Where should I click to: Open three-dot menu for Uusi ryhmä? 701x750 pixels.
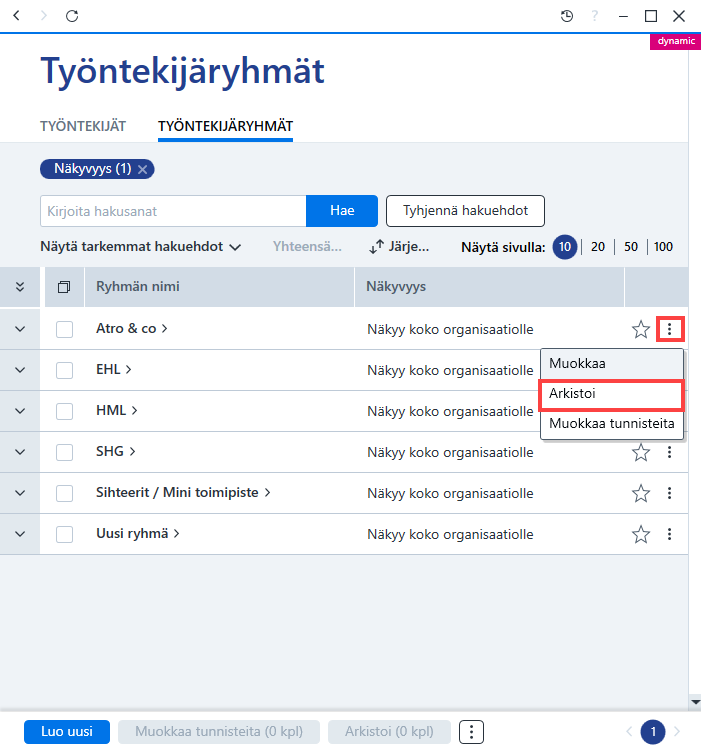coord(669,534)
